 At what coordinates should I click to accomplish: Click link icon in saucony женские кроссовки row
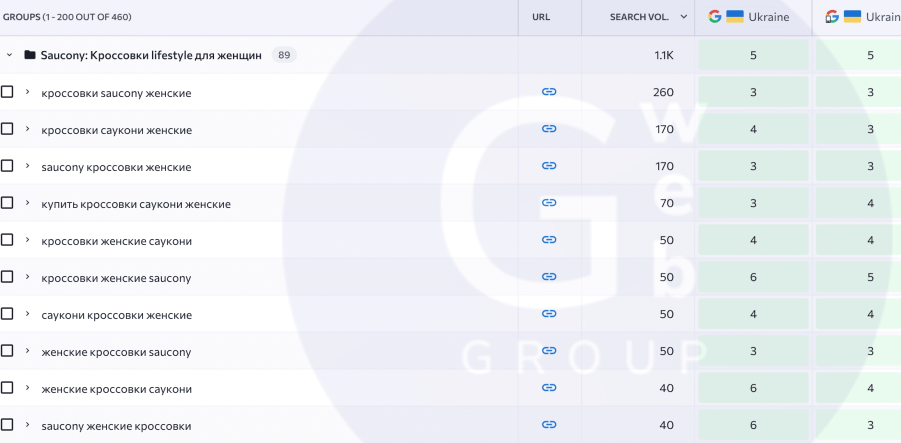549,425
